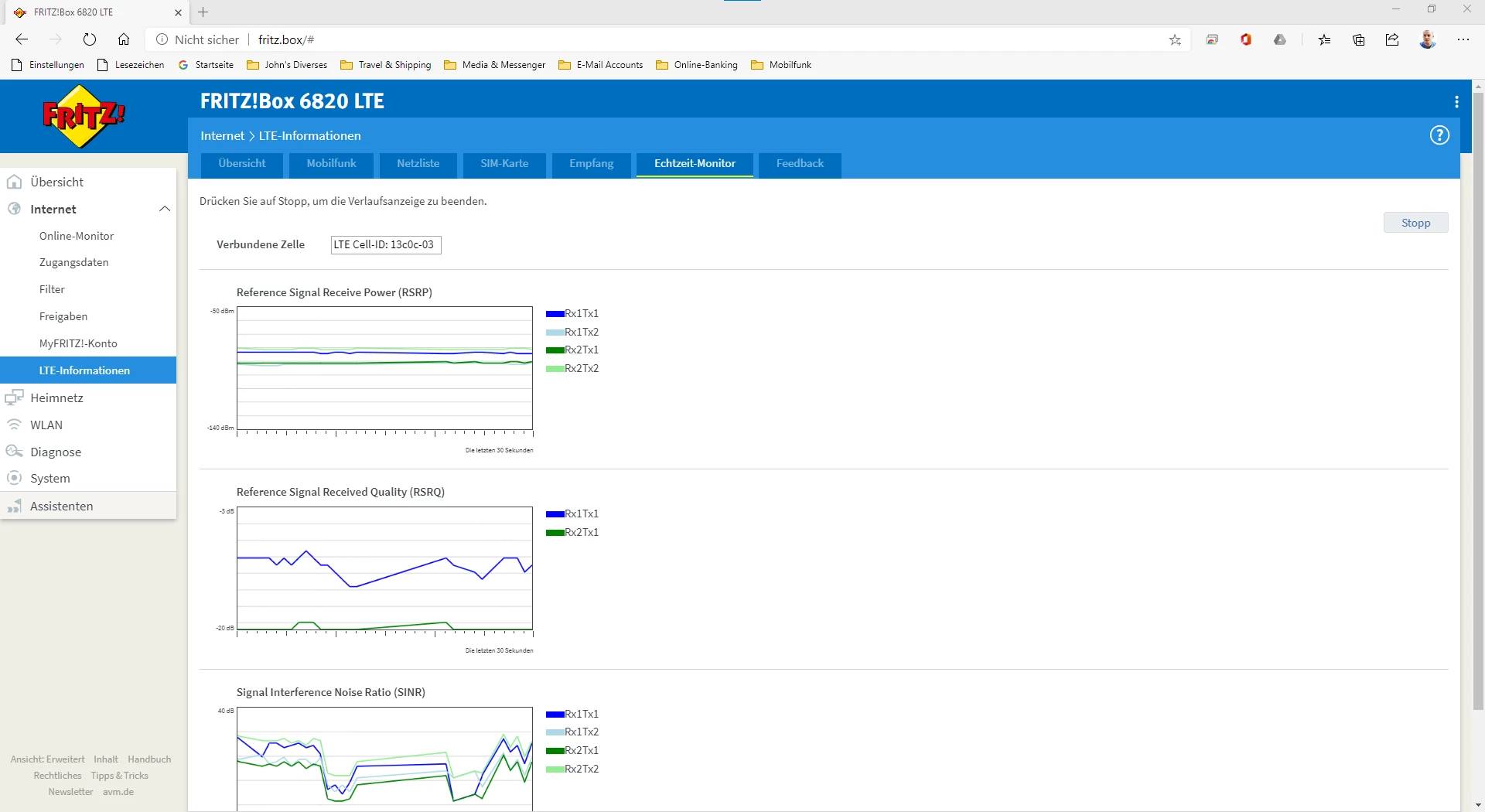This screenshot has height=812, width=1485.
Task: Open the Online-Banking bookmarks folder
Action: pyautogui.click(x=697, y=65)
